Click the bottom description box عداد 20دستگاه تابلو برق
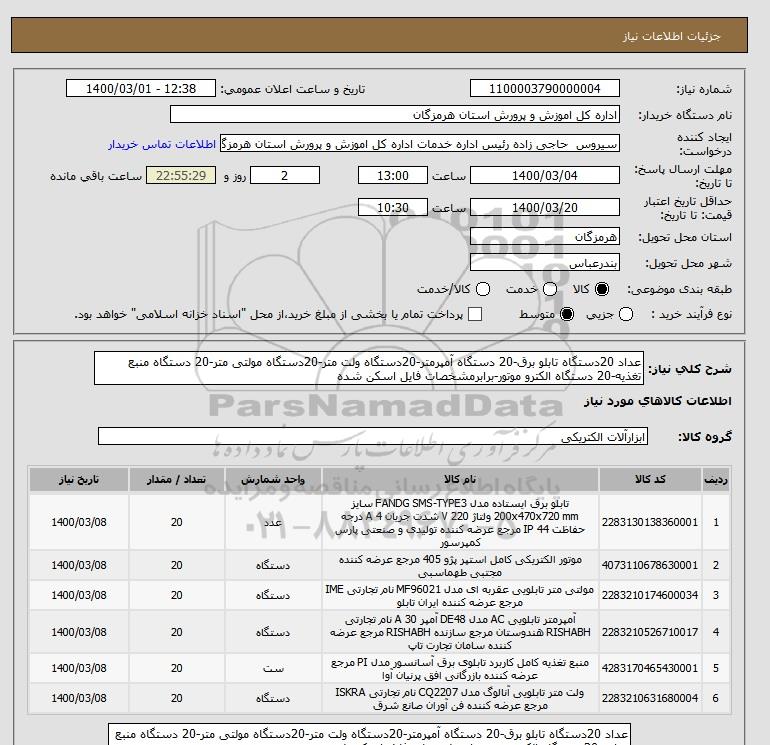The image size is (770, 745). [x=369, y=734]
